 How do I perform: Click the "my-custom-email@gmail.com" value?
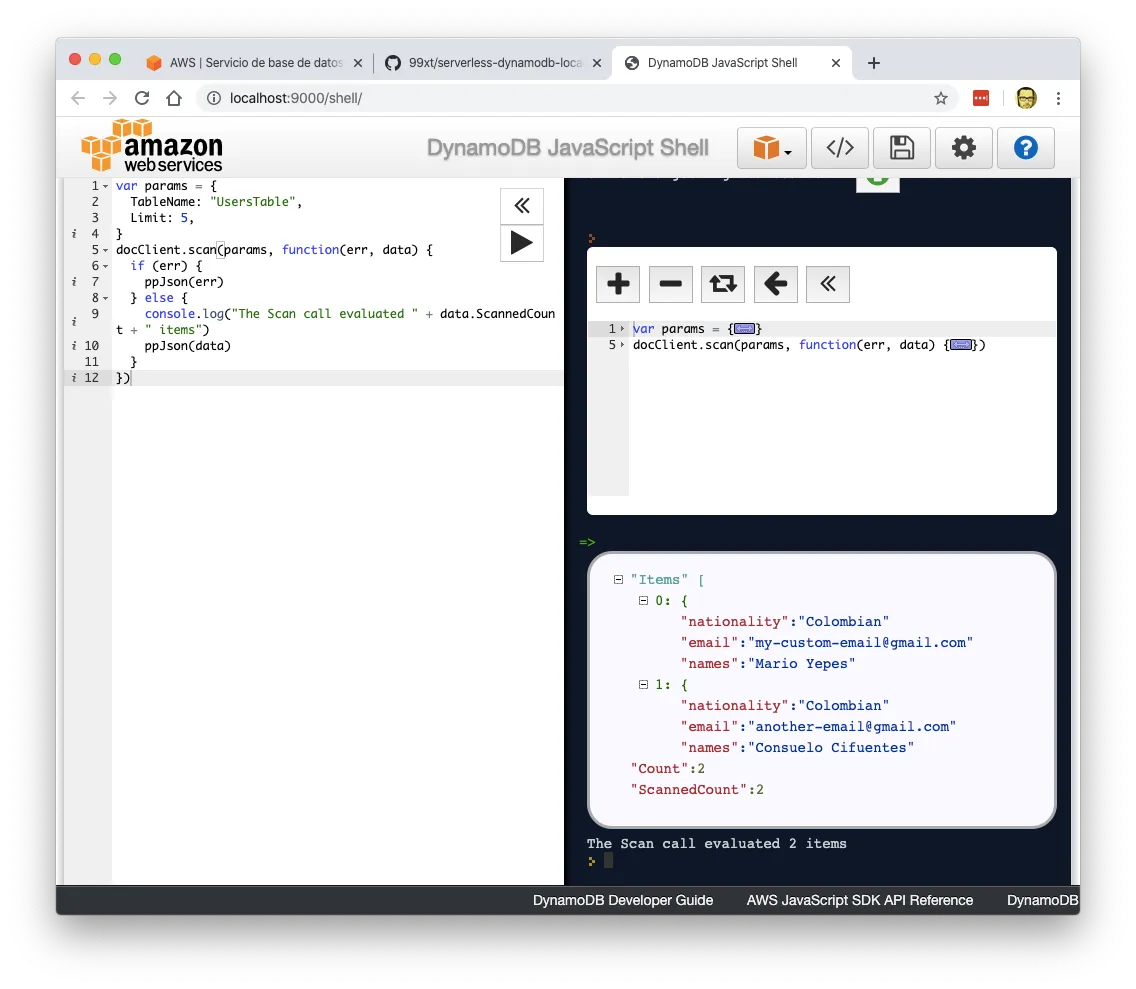tap(861, 643)
